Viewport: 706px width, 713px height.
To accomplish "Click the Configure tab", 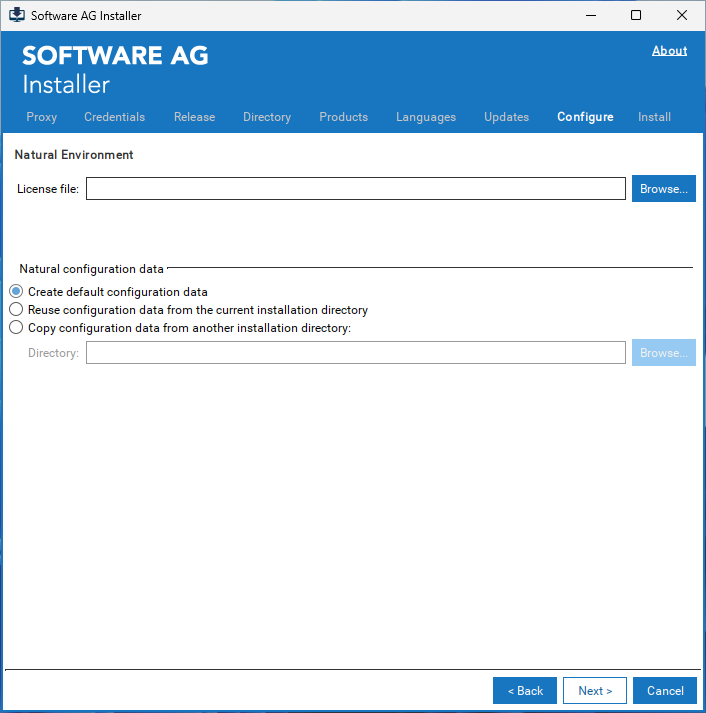I will tap(585, 117).
